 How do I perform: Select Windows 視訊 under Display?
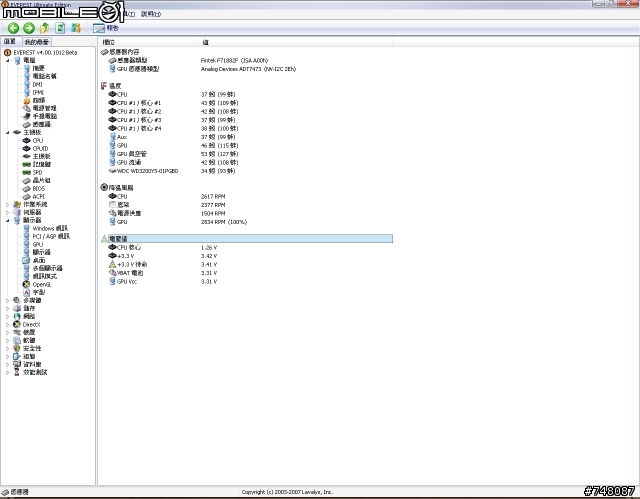coord(50,228)
